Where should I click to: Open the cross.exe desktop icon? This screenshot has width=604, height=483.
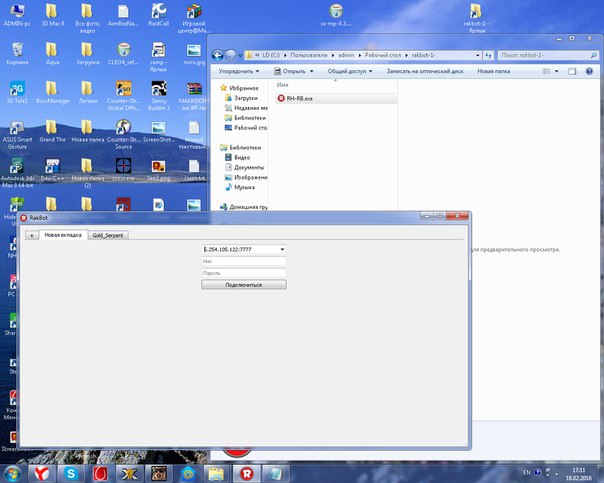pyautogui.click(x=123, y=169)
